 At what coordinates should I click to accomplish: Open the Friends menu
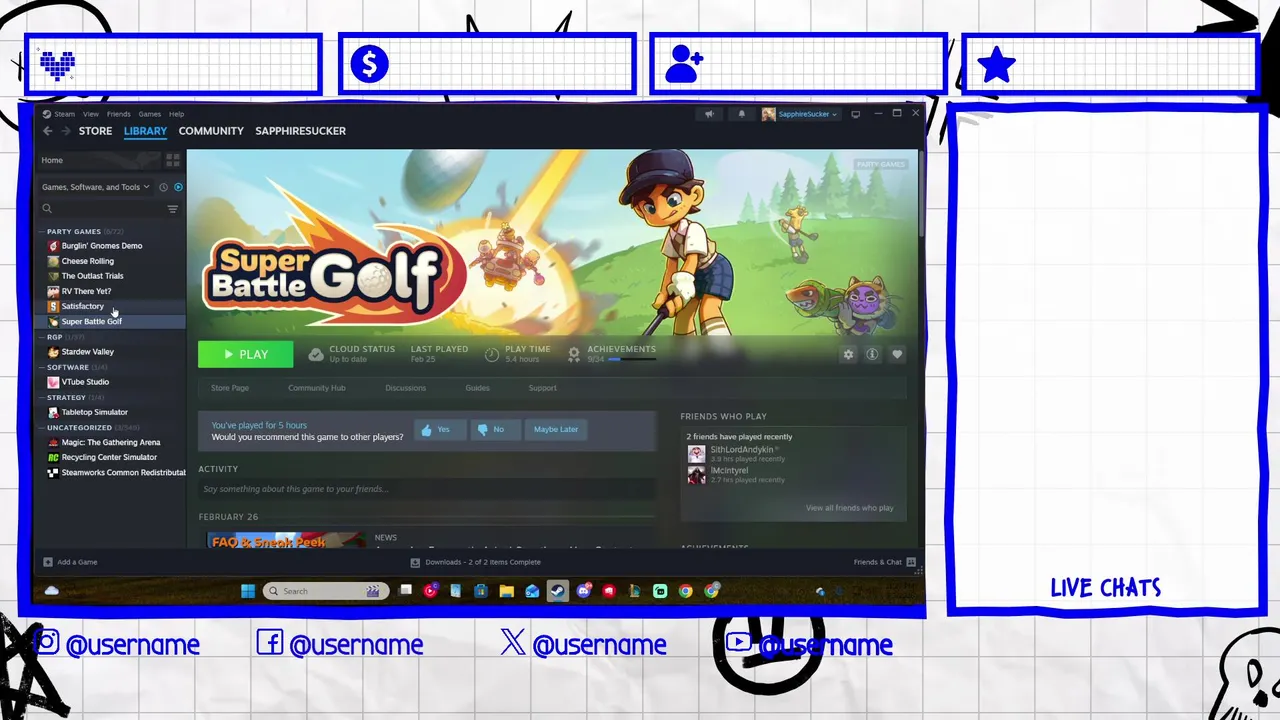coord(118,114)
